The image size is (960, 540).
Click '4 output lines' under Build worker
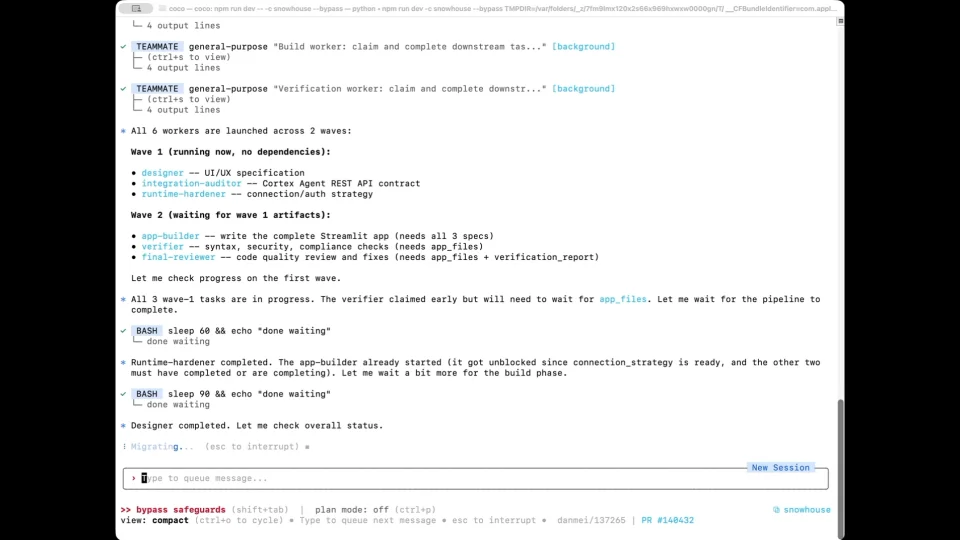(x=183, y=68)
